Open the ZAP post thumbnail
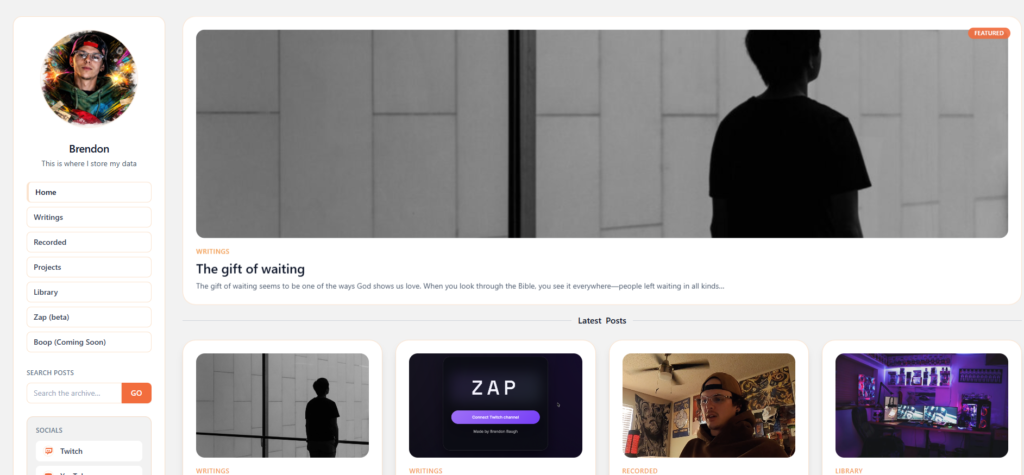The height and width of the screenshot is (475, 1024). (x=495, y=406)
